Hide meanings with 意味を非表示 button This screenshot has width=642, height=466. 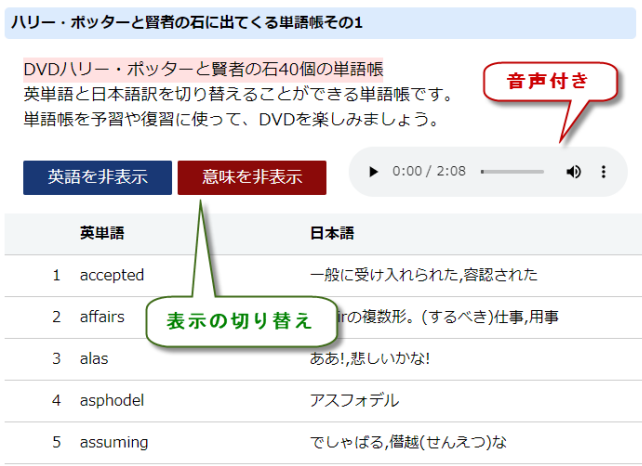coord(252,177)
